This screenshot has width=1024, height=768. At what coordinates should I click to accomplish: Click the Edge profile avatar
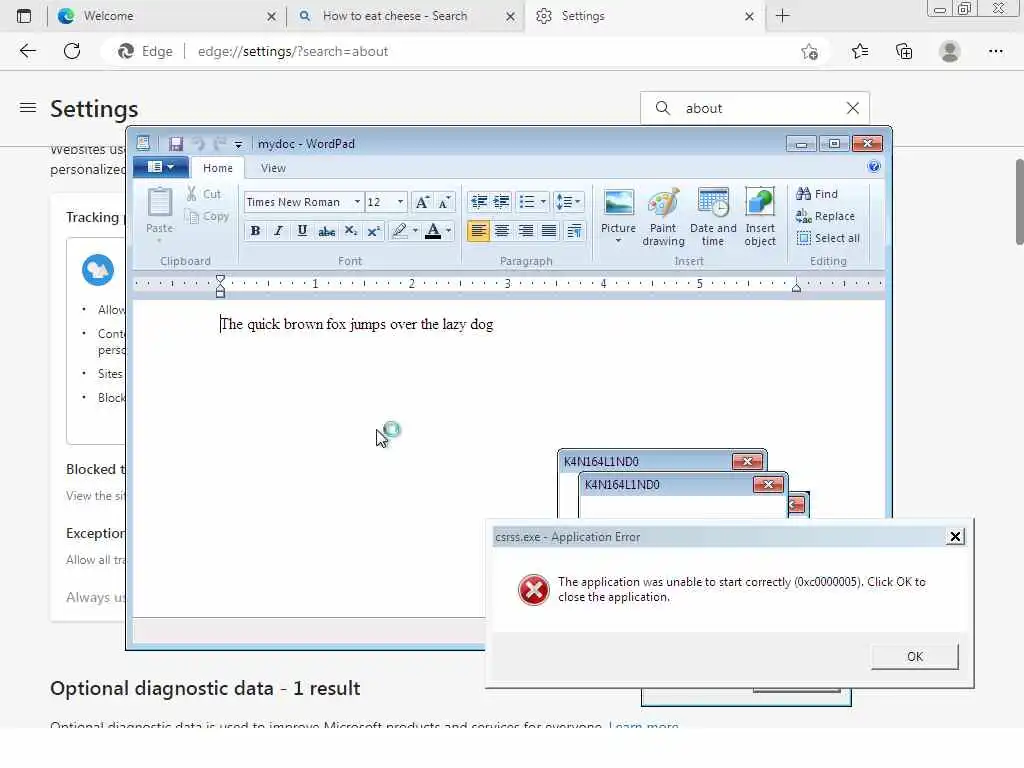(949, 51)
